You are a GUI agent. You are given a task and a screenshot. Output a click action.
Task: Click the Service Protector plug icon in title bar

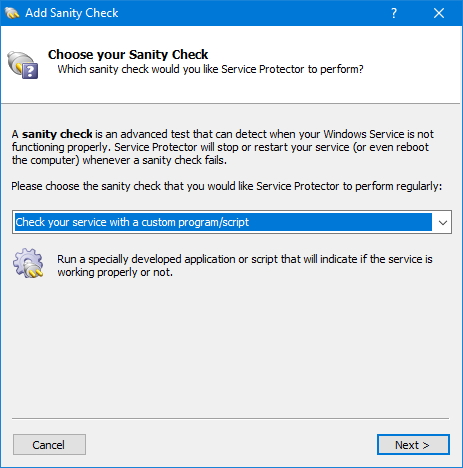12,13
